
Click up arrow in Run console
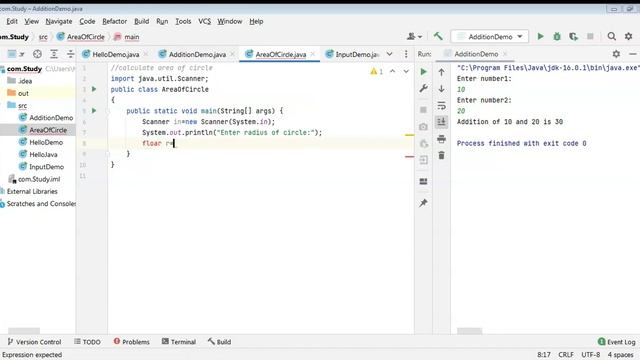pyautogui.click(x=441, y=72)
